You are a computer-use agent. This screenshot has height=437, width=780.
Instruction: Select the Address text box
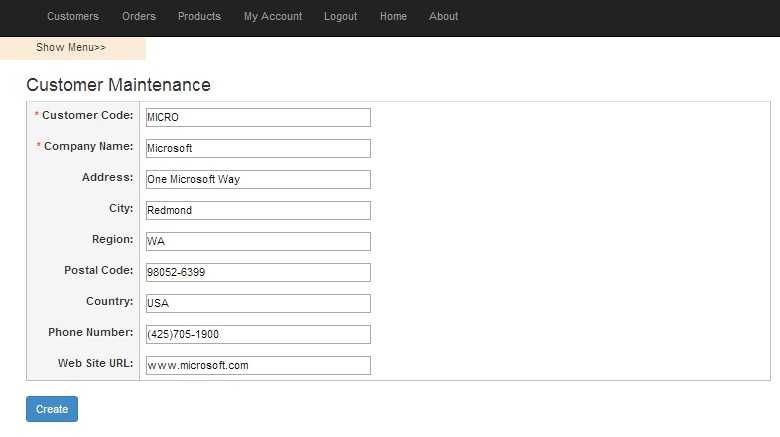coord(258,179)
